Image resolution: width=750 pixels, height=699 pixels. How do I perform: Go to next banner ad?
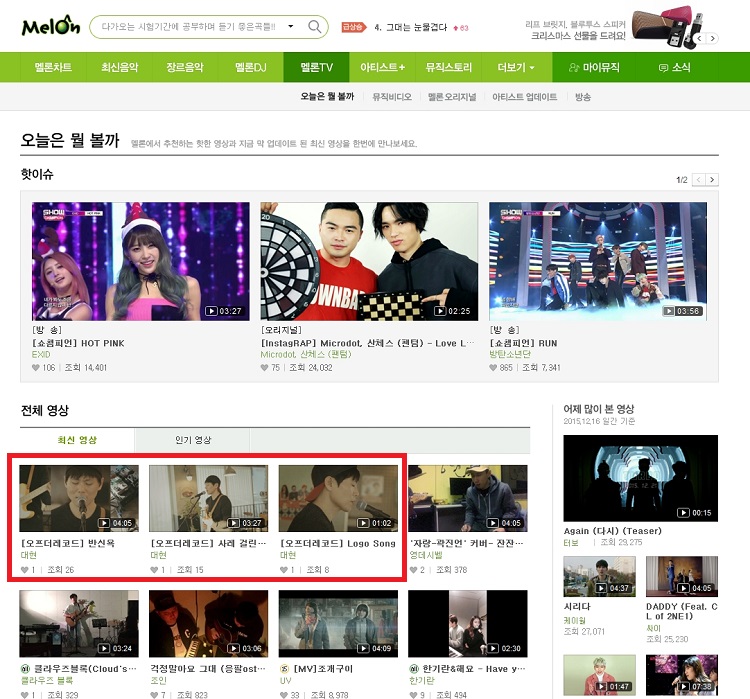pyautogui.click(x=712, y=38)
